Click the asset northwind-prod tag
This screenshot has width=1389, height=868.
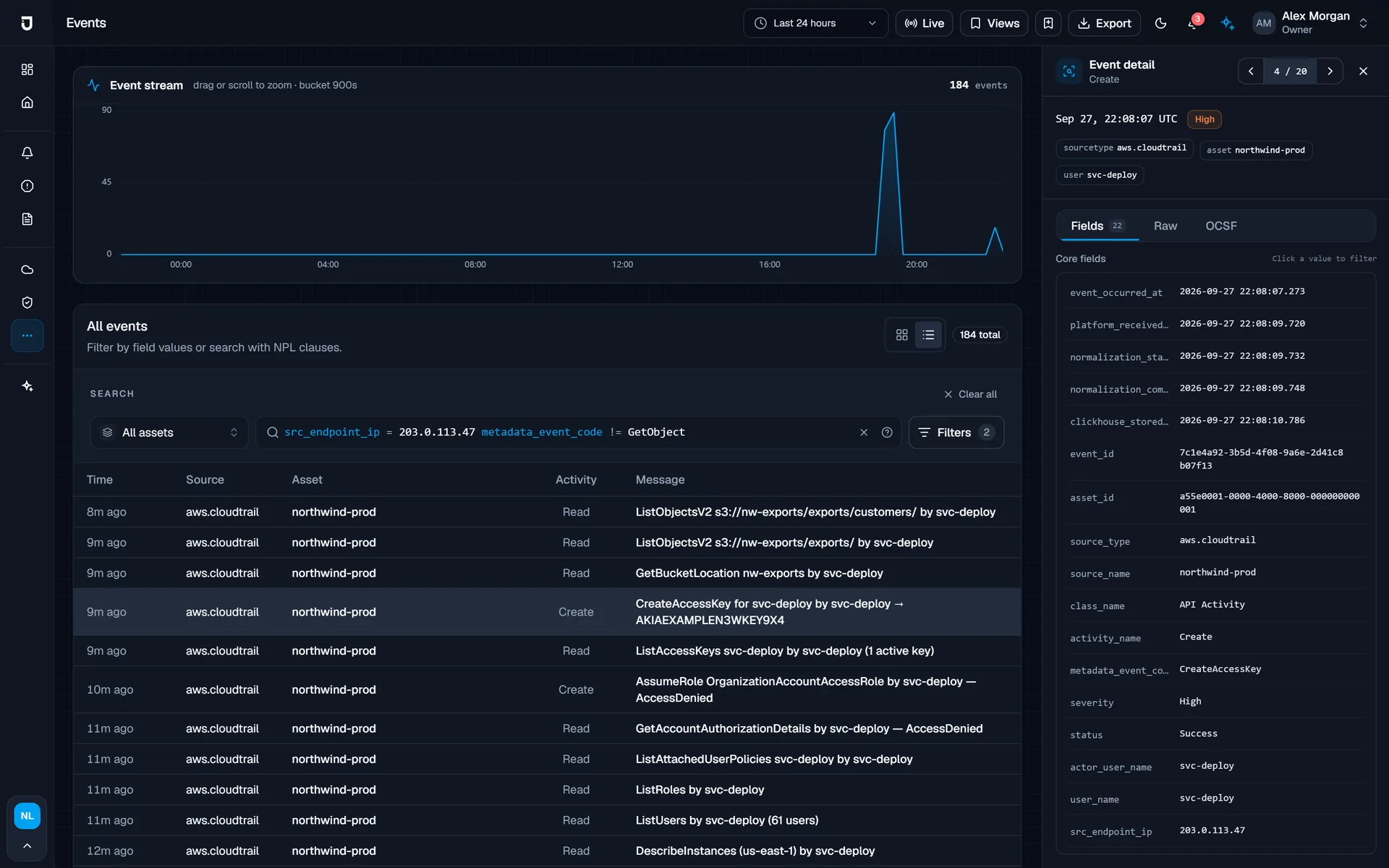(x=1255, y=150)
